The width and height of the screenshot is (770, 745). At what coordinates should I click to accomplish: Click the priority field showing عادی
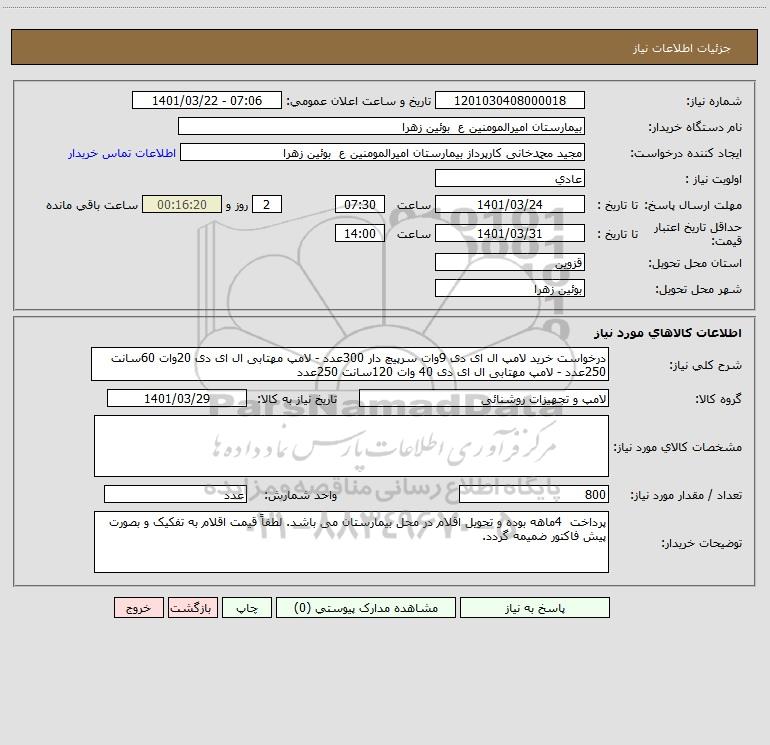510,179
